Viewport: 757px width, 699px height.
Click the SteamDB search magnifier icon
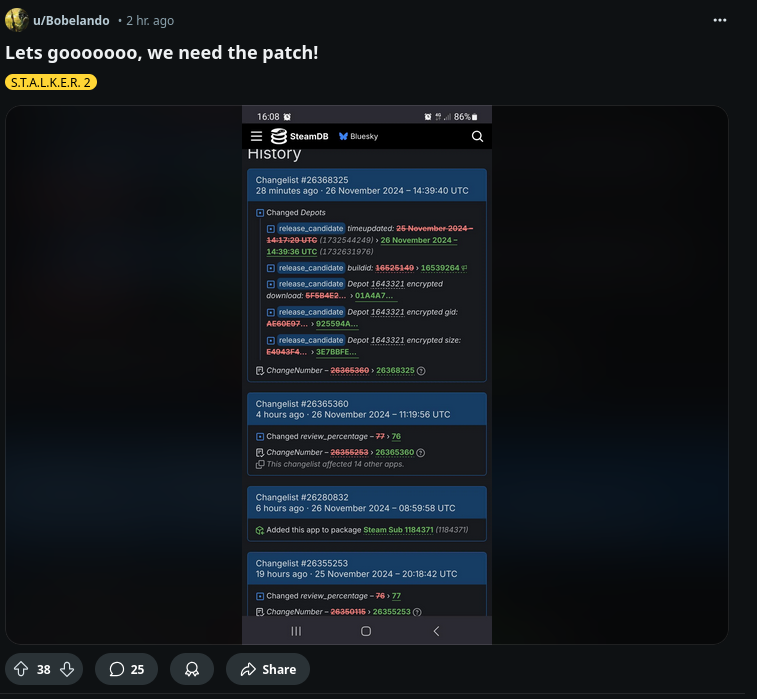pyautogui.click(x=477, y=137)
